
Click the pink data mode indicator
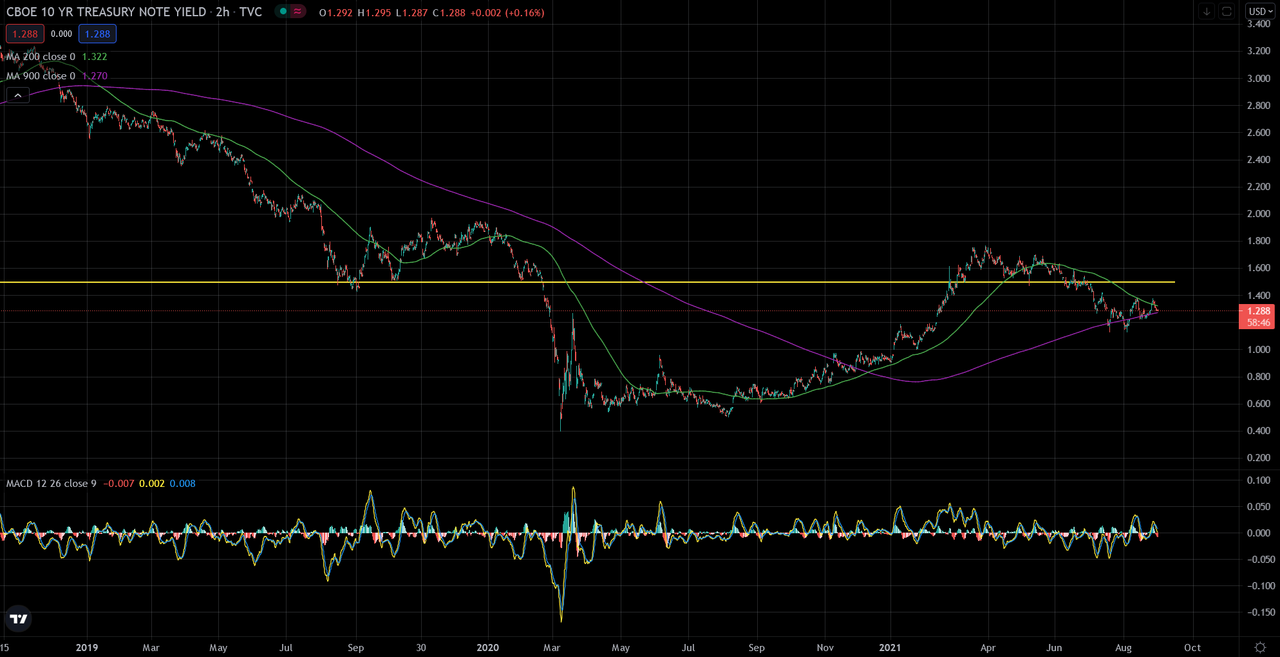[299, 12]
